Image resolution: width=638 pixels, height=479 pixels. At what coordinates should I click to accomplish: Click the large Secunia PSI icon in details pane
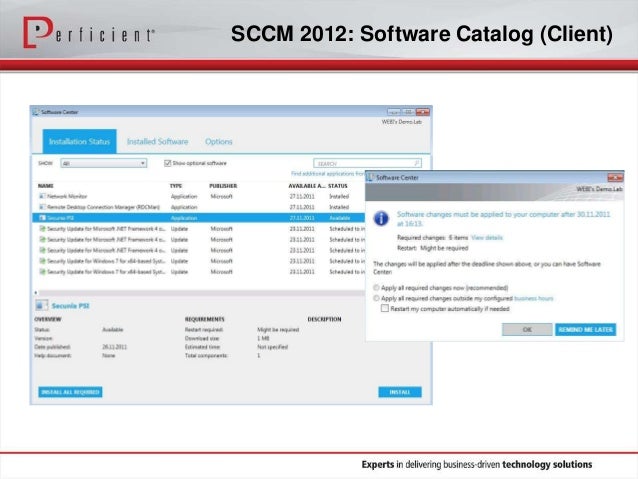(41, 305)
